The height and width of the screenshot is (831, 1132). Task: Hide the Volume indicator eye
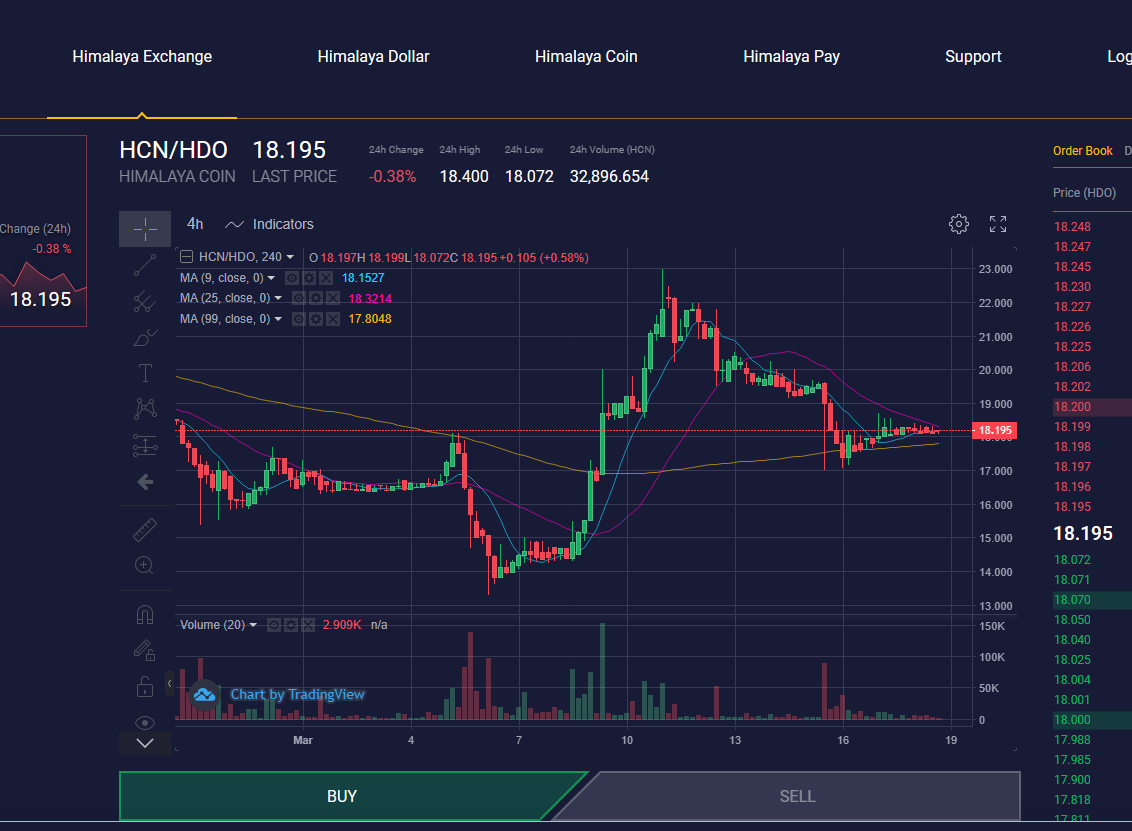click(x=274, y=625)
